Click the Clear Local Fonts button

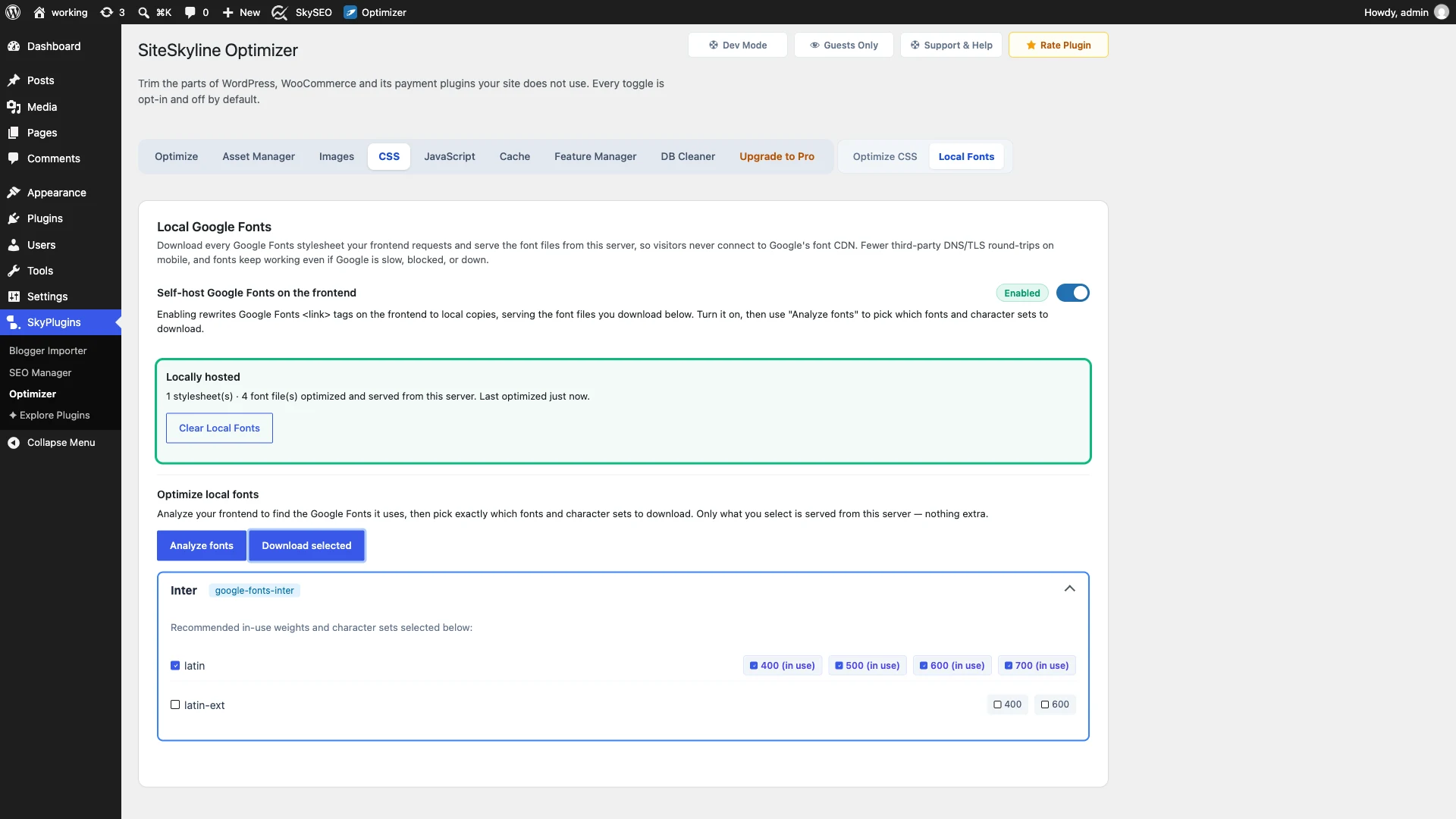[219, 428]
